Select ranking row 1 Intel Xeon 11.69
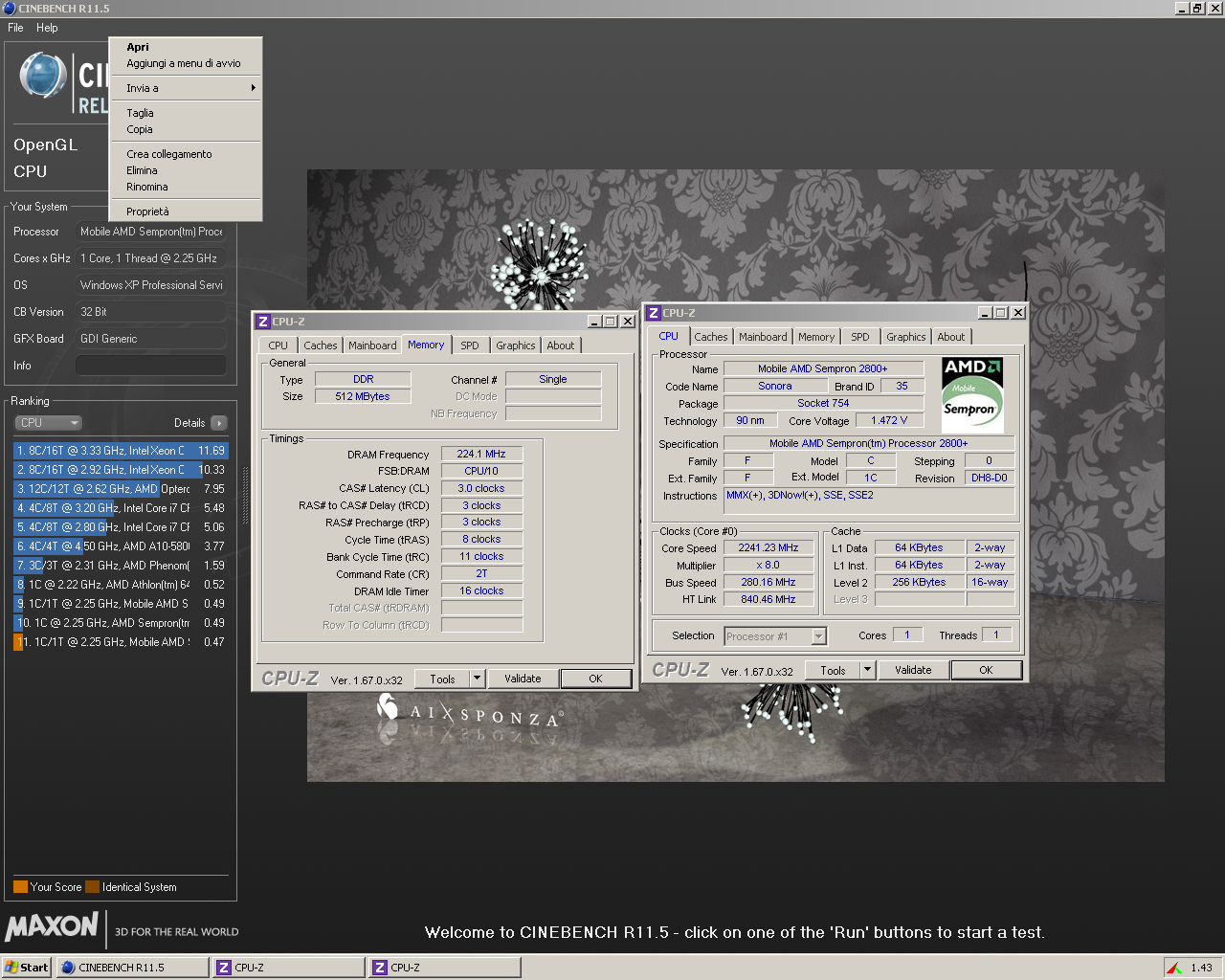The height and width of the screenshot is (980, 1225). coord(121,451)
